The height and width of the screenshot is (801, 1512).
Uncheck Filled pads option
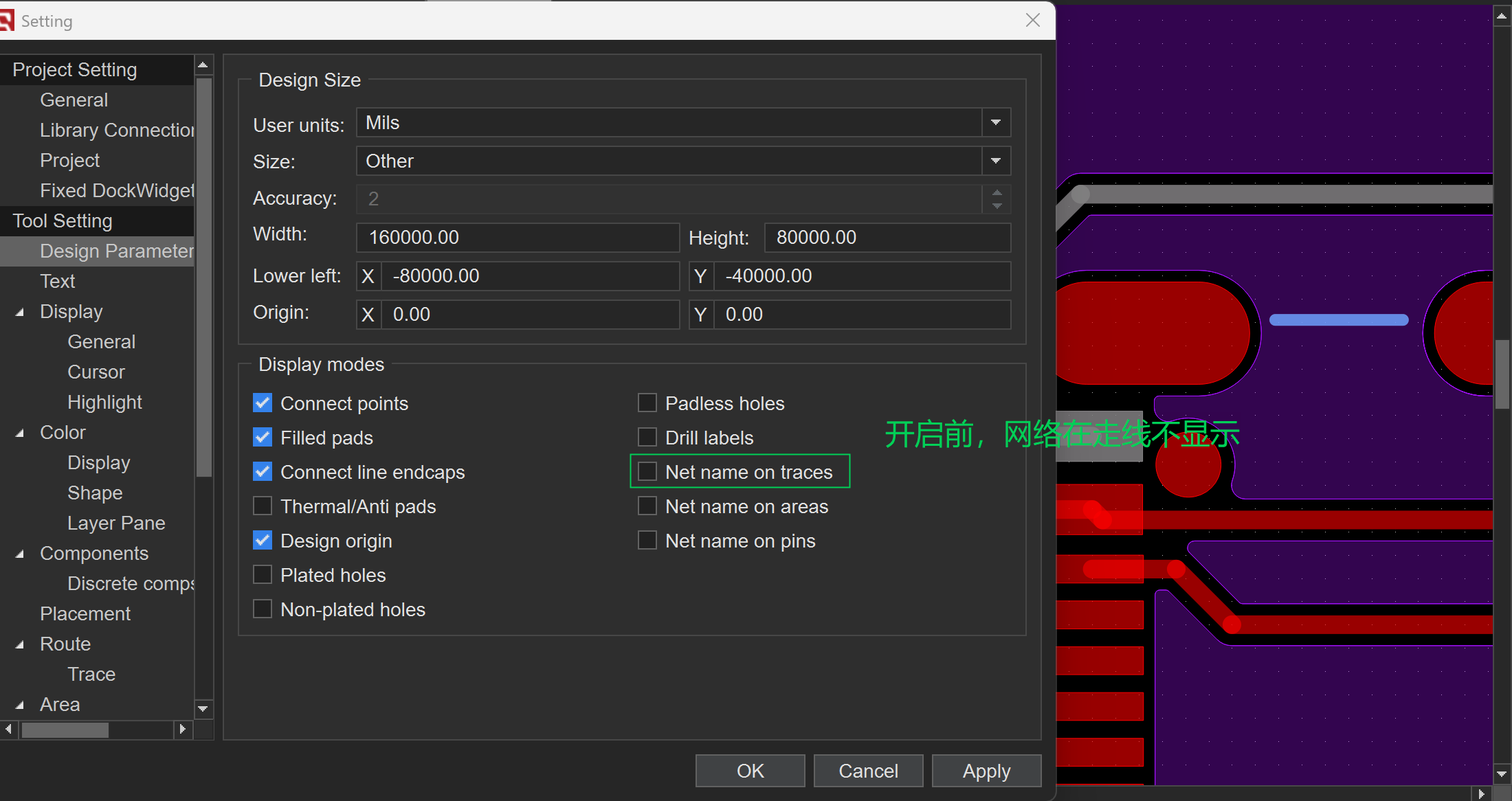tap(263, 438)
